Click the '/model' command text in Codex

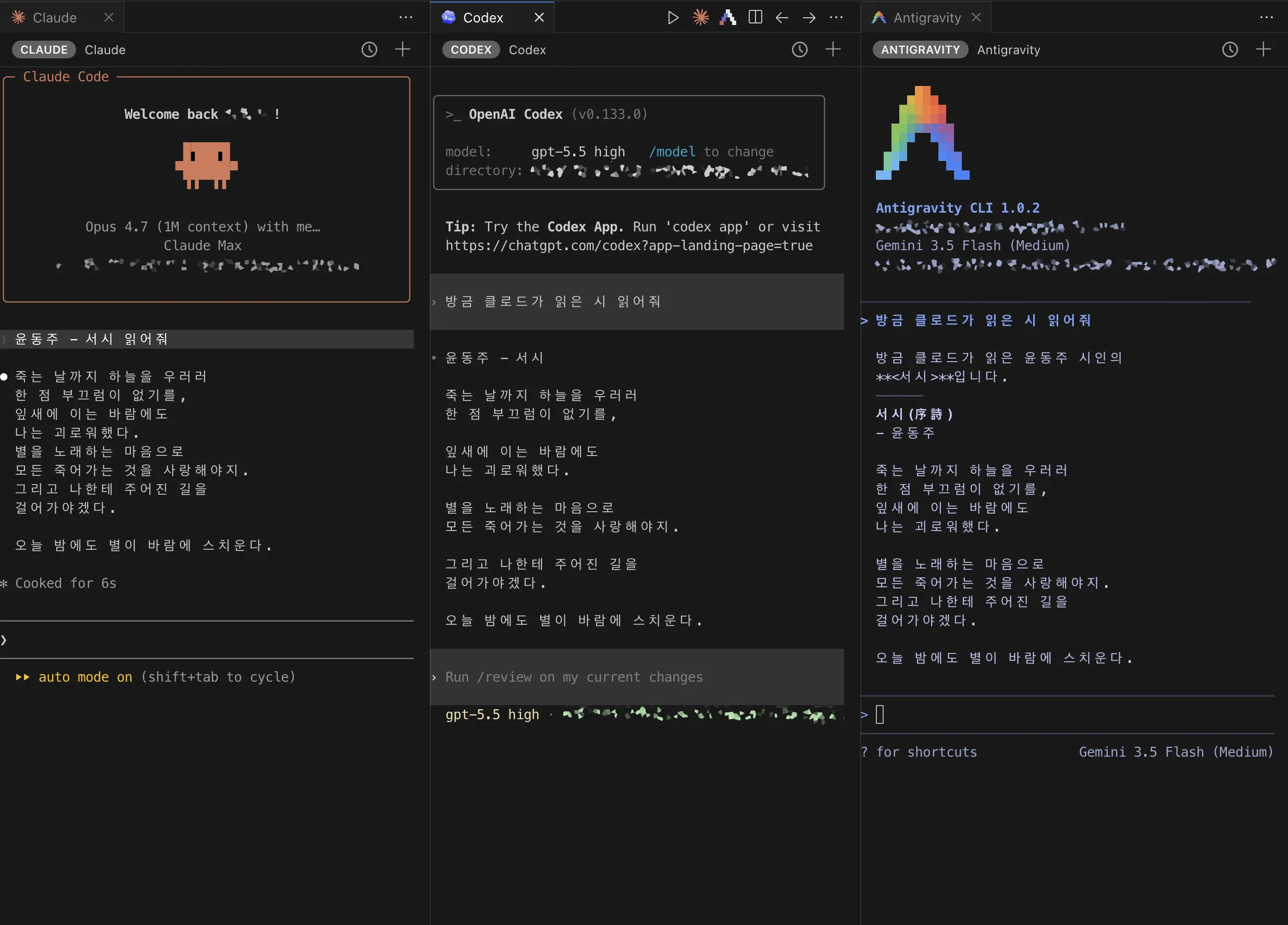pos(672,152)
